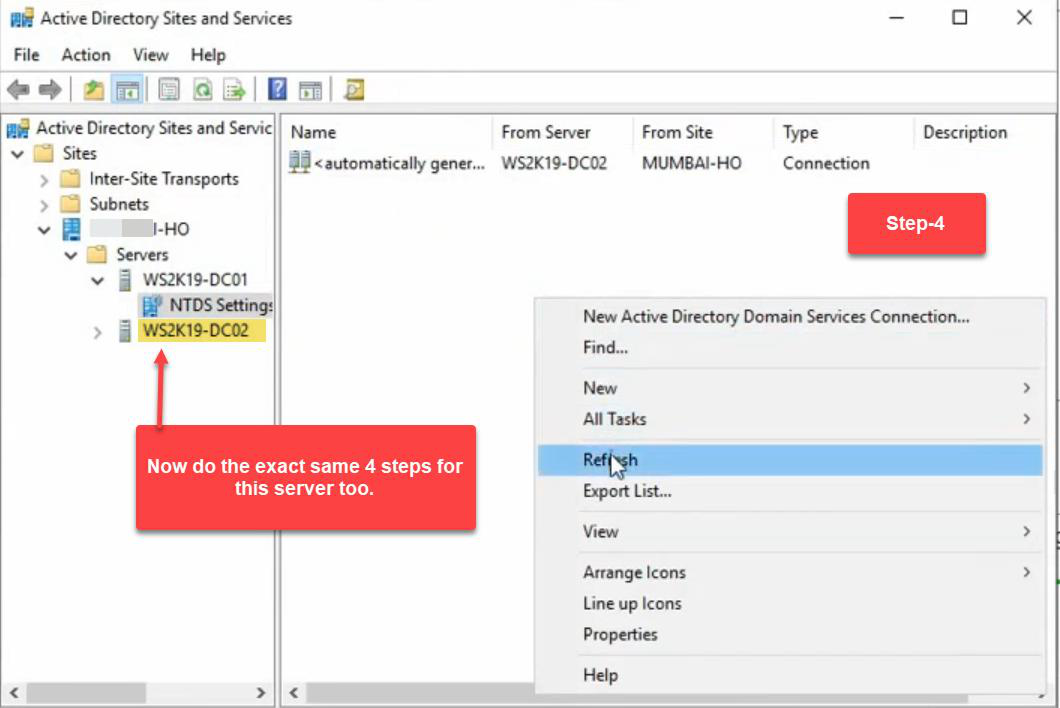Image resolution: width=1060 pixels, height=708 pixels.
Task: Click the Connection cell in Type column
Action: point(825,163)
